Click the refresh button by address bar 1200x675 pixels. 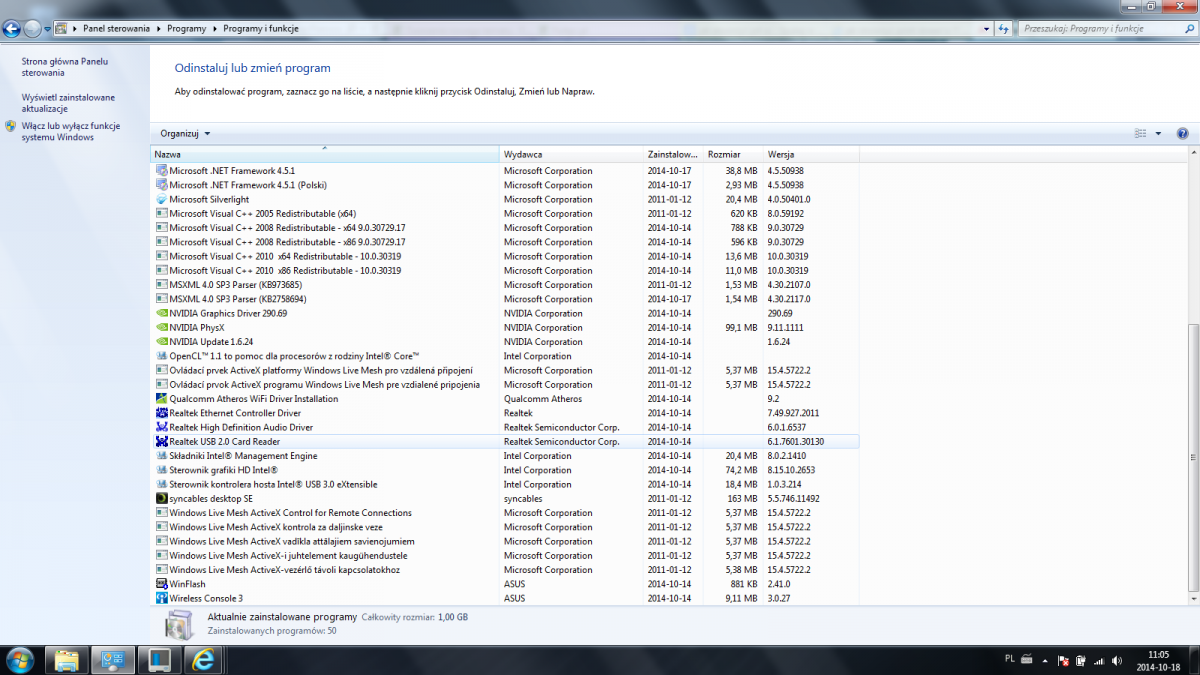tap(1004, 29)
